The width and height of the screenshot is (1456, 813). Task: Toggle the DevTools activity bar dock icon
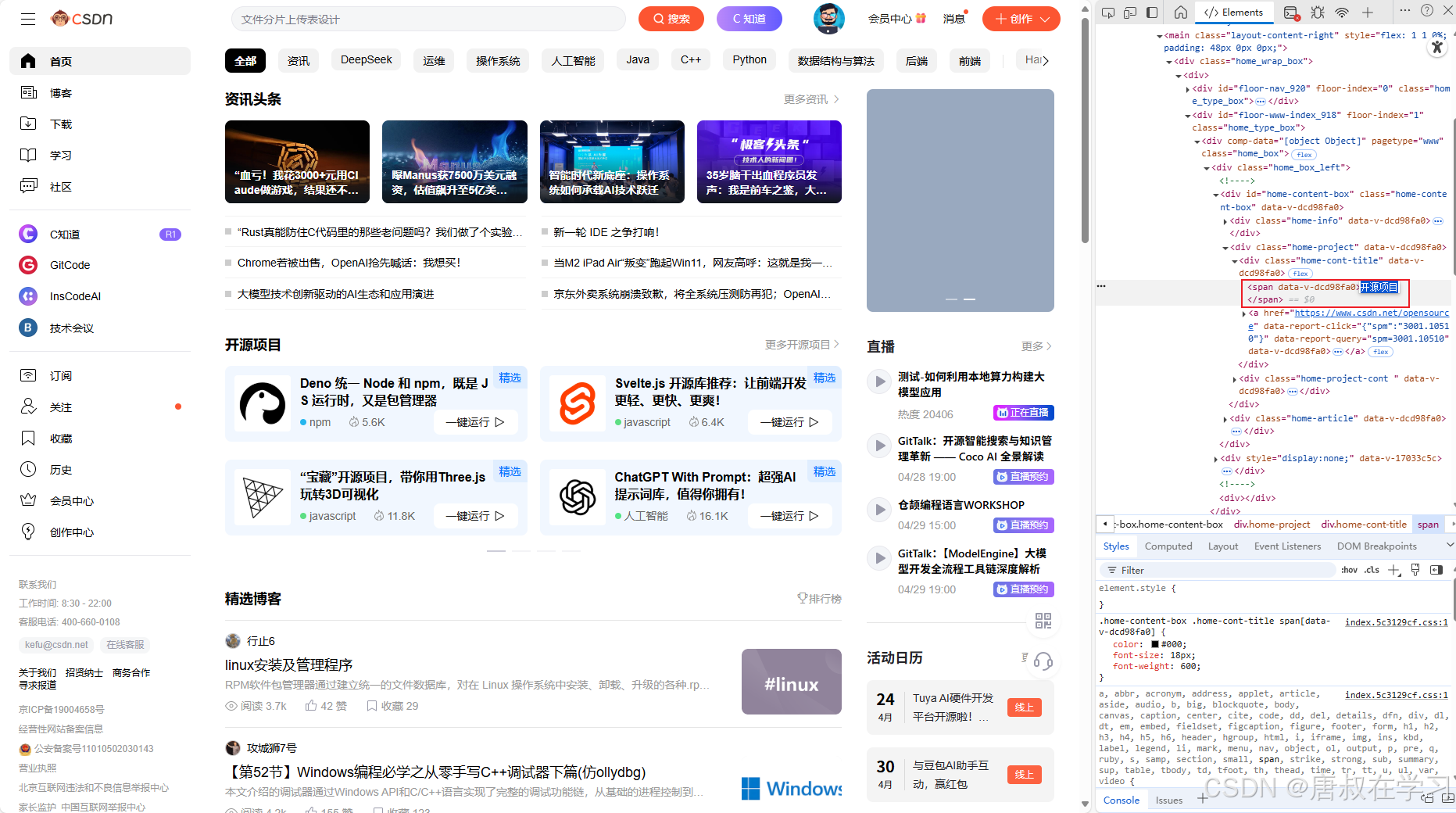pos(1152,12)
